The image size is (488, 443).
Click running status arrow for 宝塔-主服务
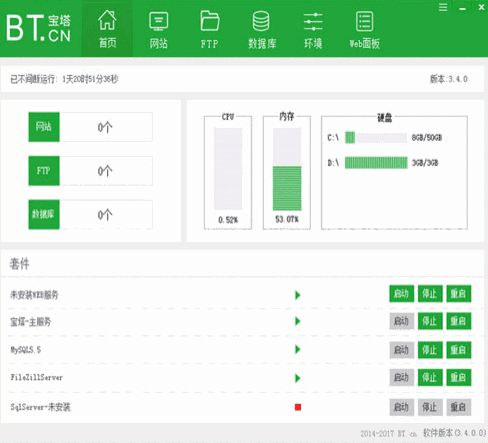click(298, 321)
